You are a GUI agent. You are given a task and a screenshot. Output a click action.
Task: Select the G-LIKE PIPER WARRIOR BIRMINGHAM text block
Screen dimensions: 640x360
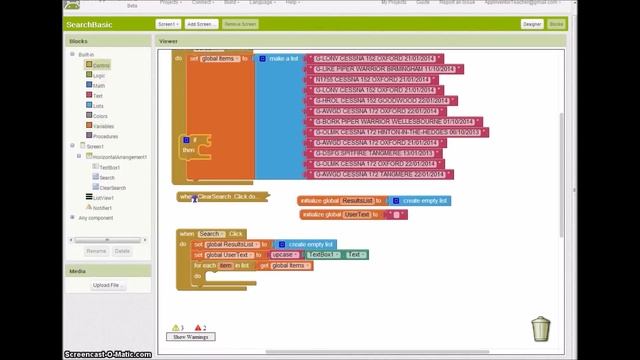(x=384, y=69)
